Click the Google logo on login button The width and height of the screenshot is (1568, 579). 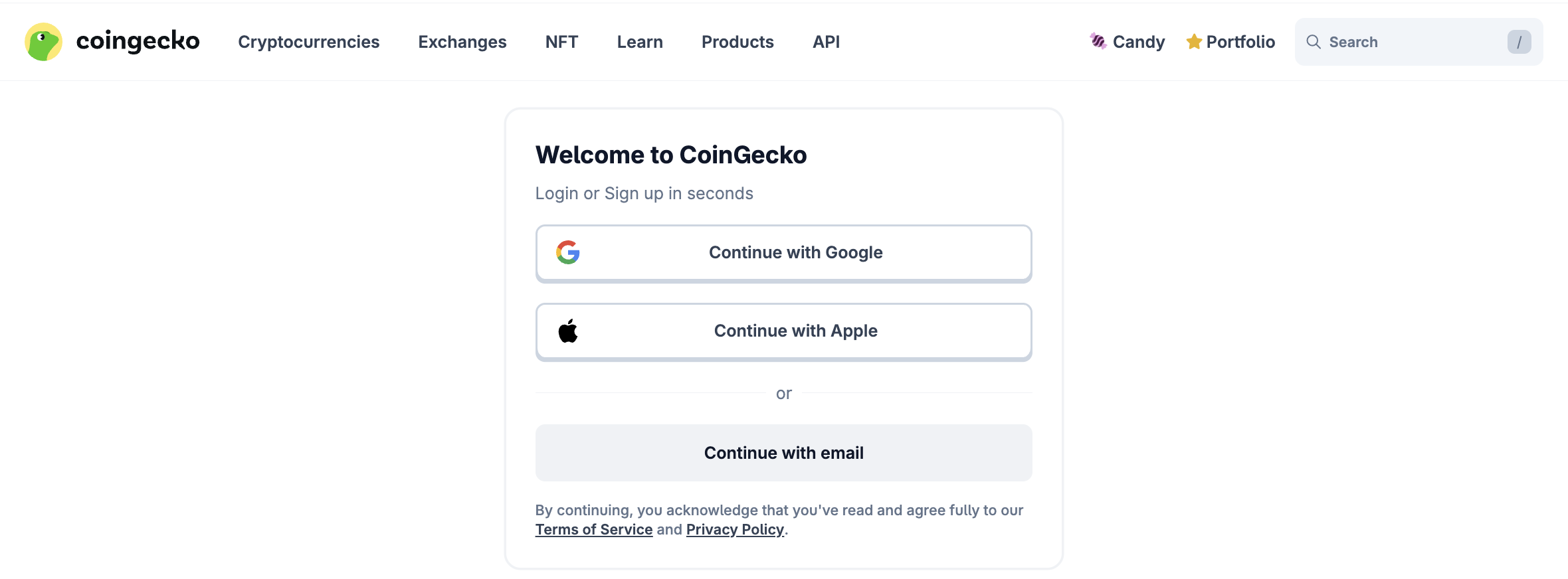[x=567, y=252]
